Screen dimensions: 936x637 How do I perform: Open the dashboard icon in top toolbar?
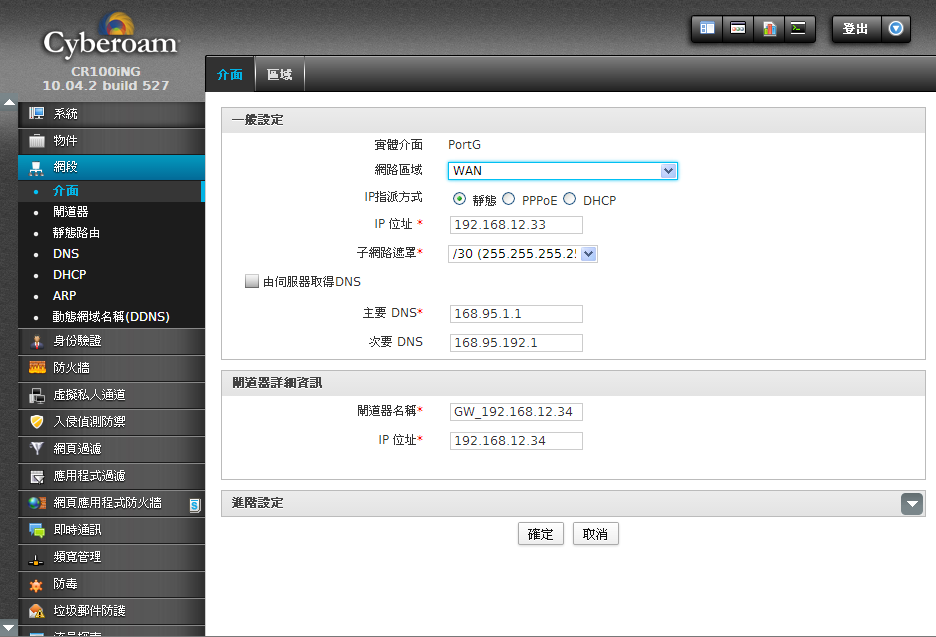coord(707,29)
